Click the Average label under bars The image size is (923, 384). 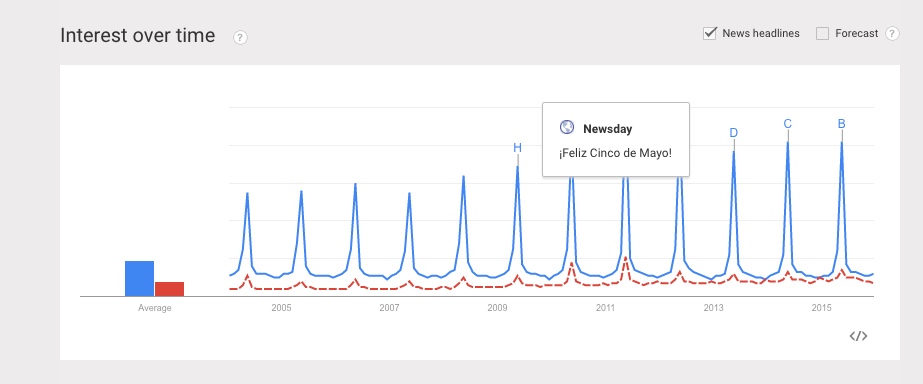(x=155, y=308)
